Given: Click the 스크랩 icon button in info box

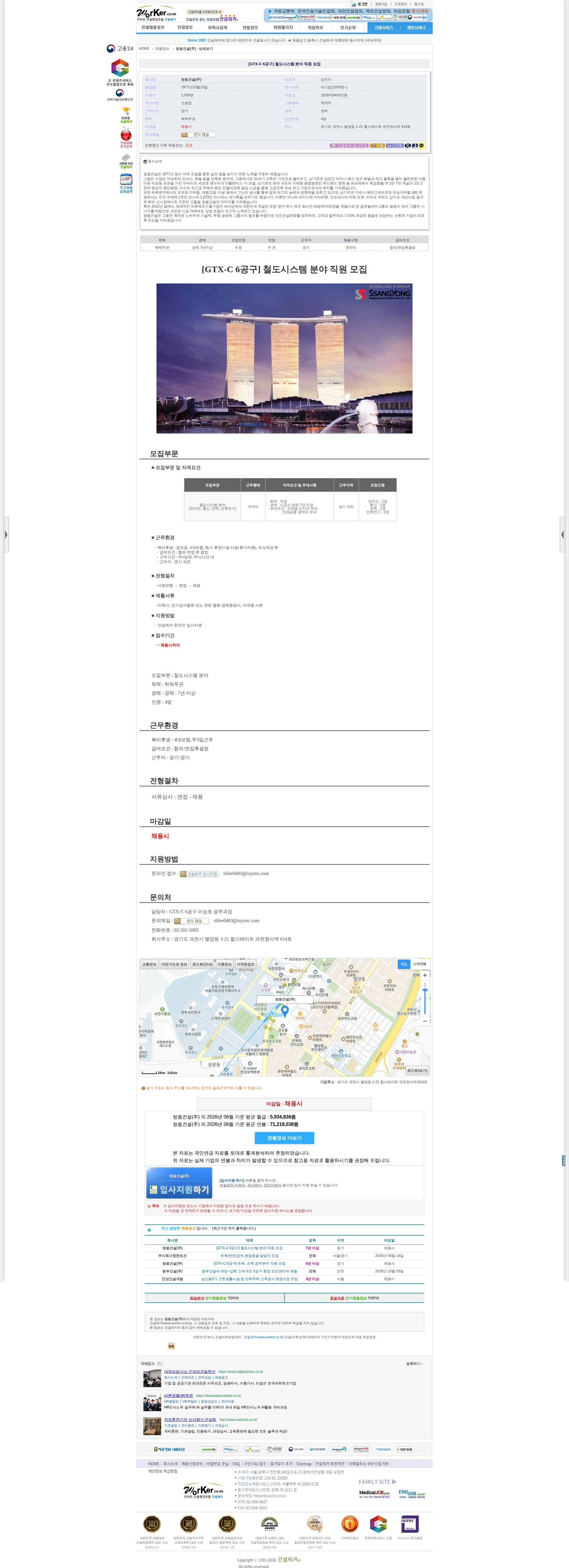Looking at the screenshot, I should click(x=395, y=146).
